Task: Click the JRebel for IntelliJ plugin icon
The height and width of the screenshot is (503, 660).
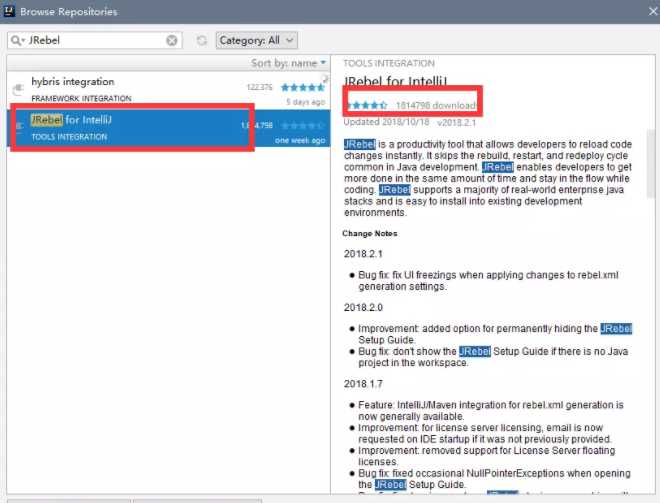Action: click(x=19, y=126)
